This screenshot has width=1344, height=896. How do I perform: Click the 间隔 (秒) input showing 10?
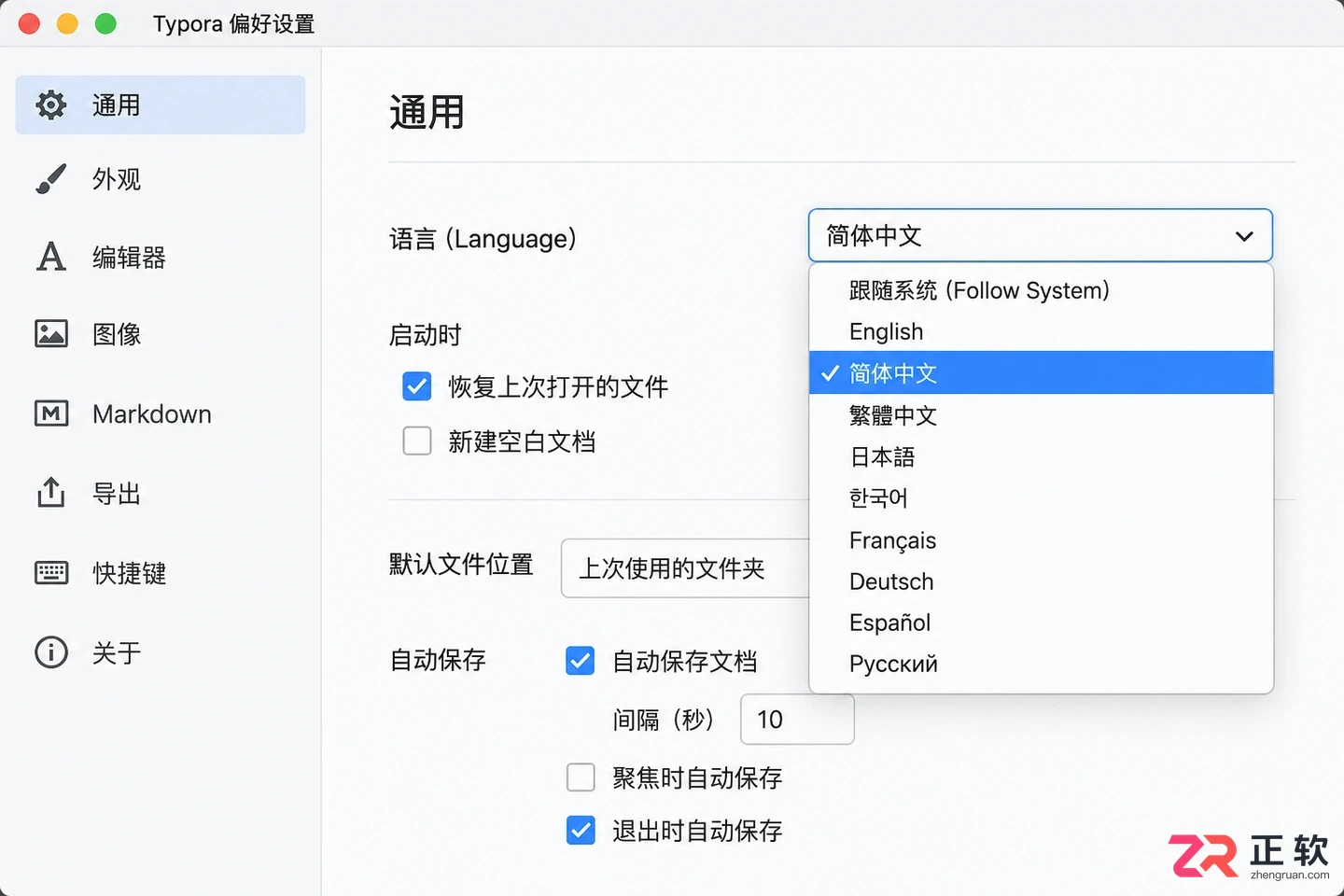797,719
